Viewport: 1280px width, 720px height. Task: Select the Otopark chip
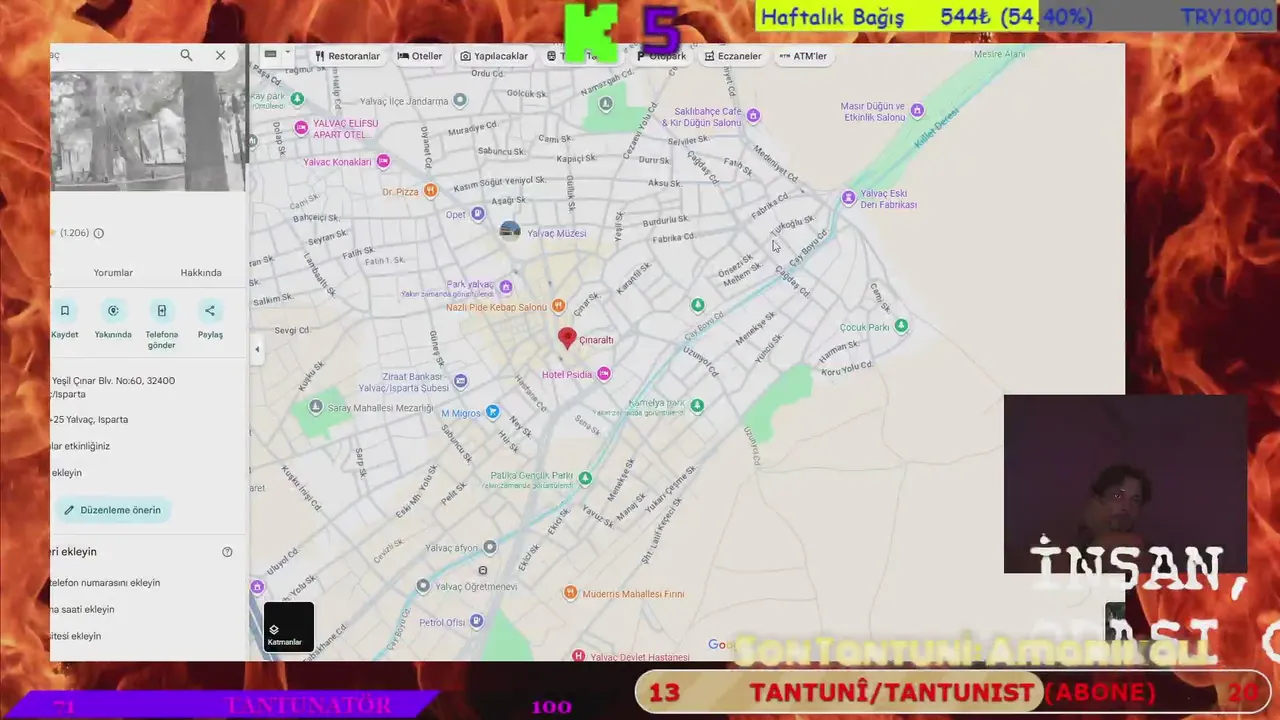(662, 56)
